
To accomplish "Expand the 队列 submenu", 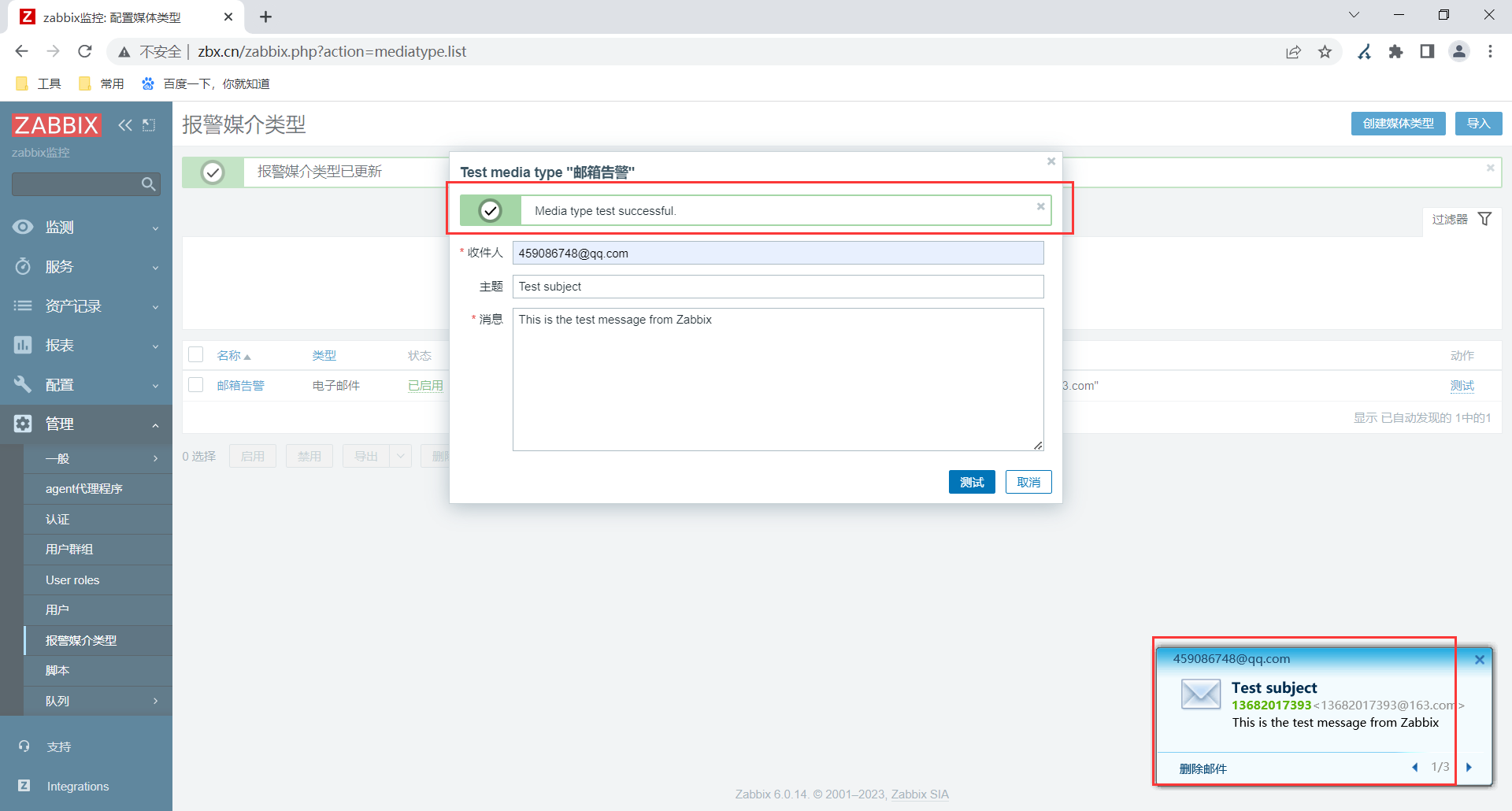I will [x=98, y=701].
